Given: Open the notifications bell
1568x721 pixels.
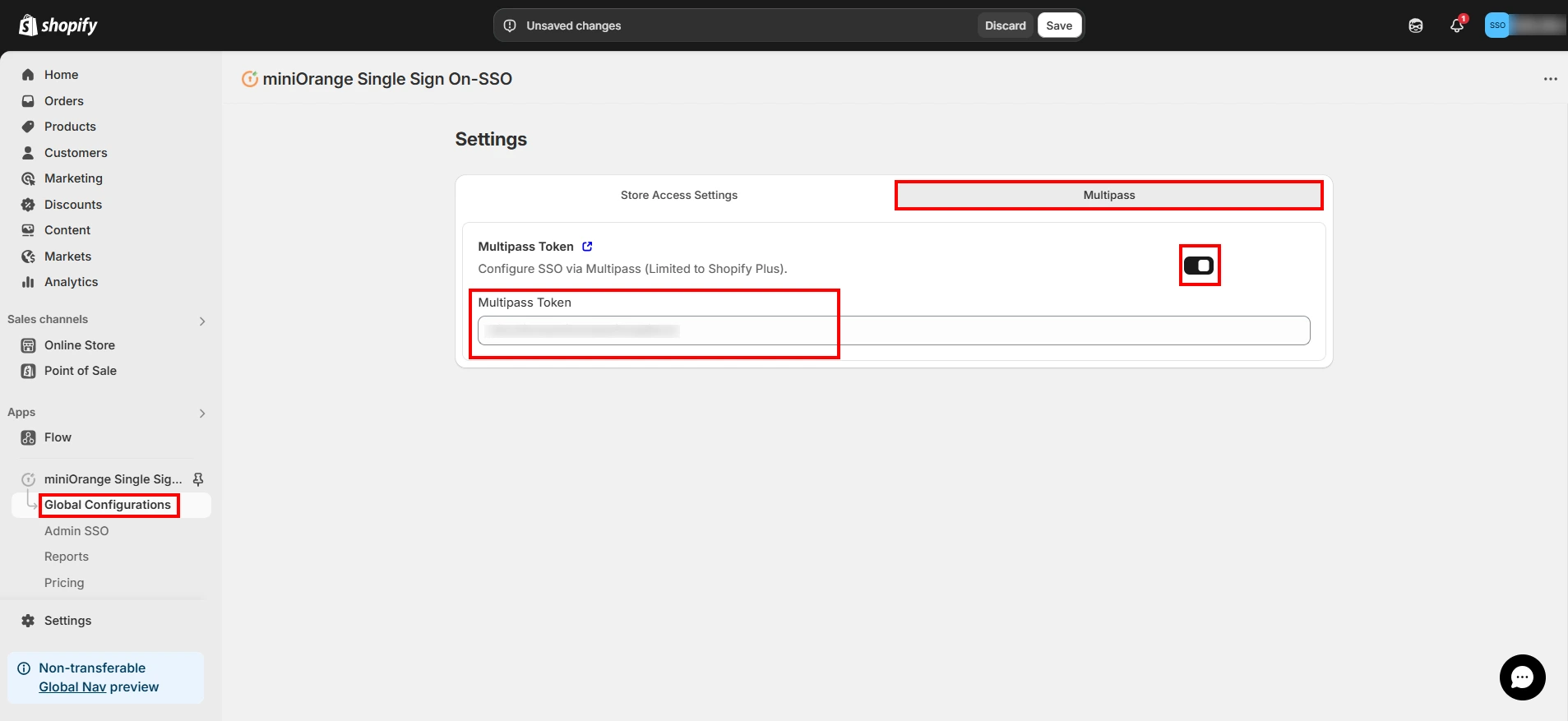Looking at the screenshot, I should pos(1457,25).
